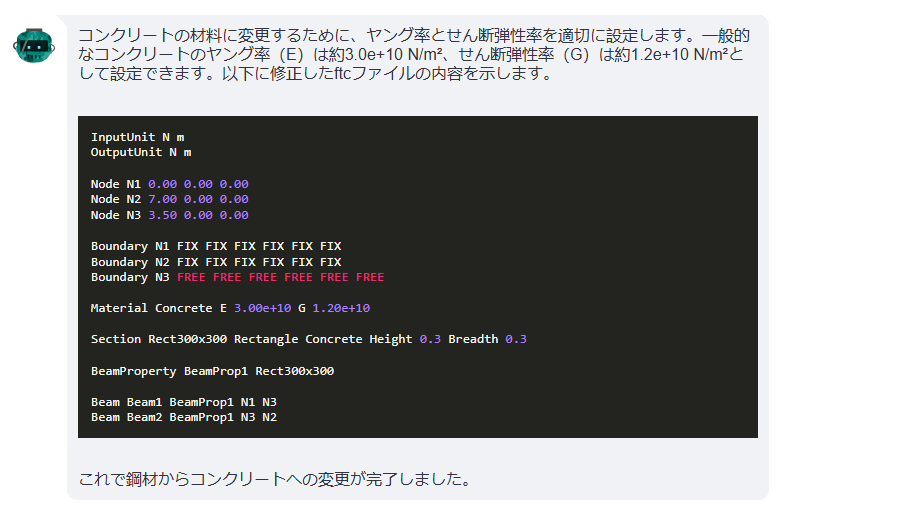Click the closing sentence below the code block
Viewport: 922px width, 522px height.
pos(276,479)
